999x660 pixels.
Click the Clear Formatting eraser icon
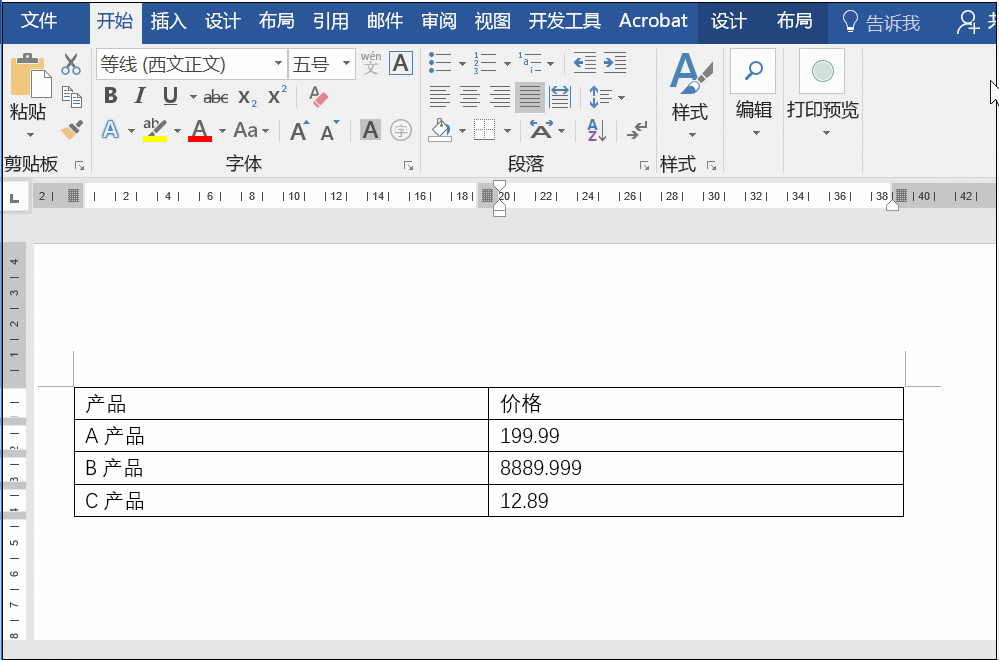click(x=317, y=97)
